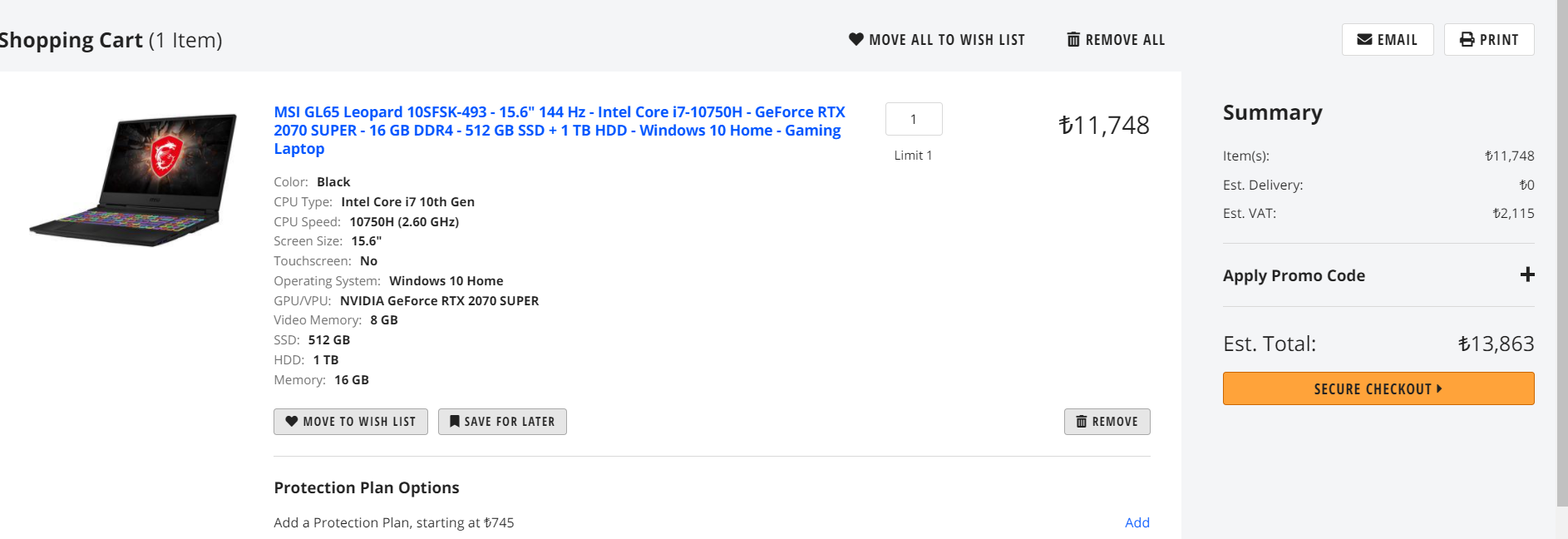Click the bookmark icon on Save for Later
Viewport: 1568px width, 539px height.
[x=454, y=422]
